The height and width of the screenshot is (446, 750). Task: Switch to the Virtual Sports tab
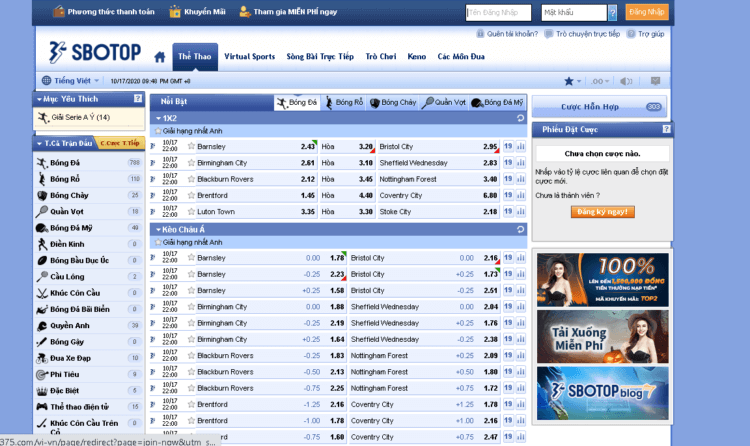click(x=249, y=57)
